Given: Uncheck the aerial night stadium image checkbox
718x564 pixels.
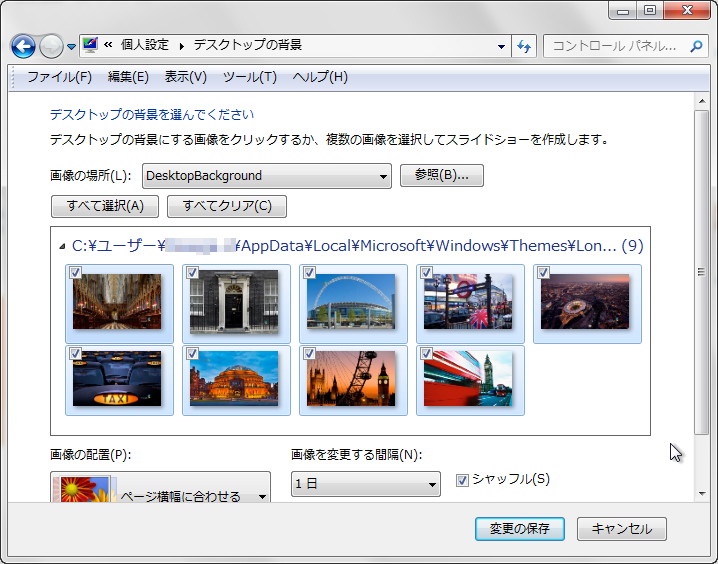Looking at the screenshot, I should [x=544, y=273].
